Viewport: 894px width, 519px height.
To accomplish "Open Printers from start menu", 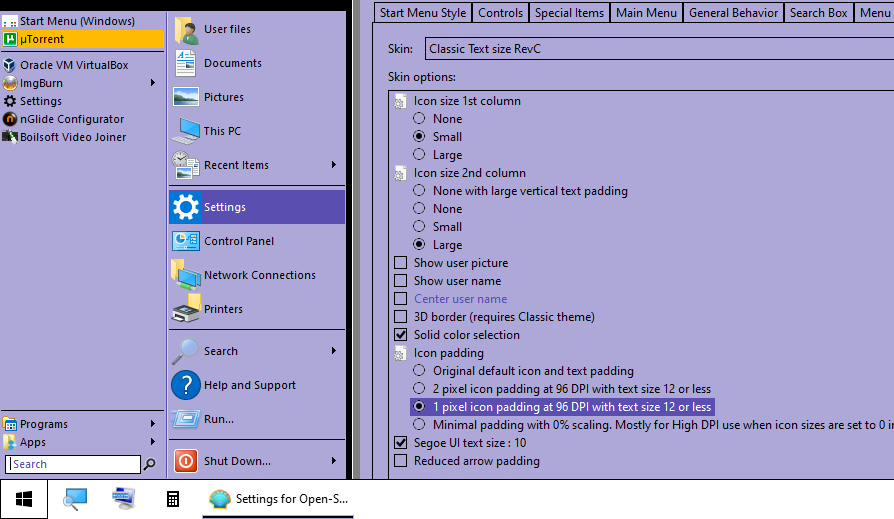I will click(x=222, y=309).
